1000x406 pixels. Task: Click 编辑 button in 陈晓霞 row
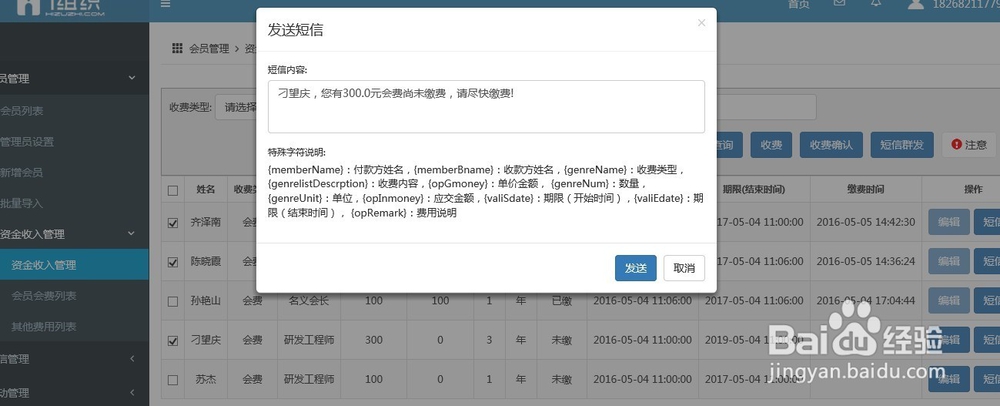point(949,261)
